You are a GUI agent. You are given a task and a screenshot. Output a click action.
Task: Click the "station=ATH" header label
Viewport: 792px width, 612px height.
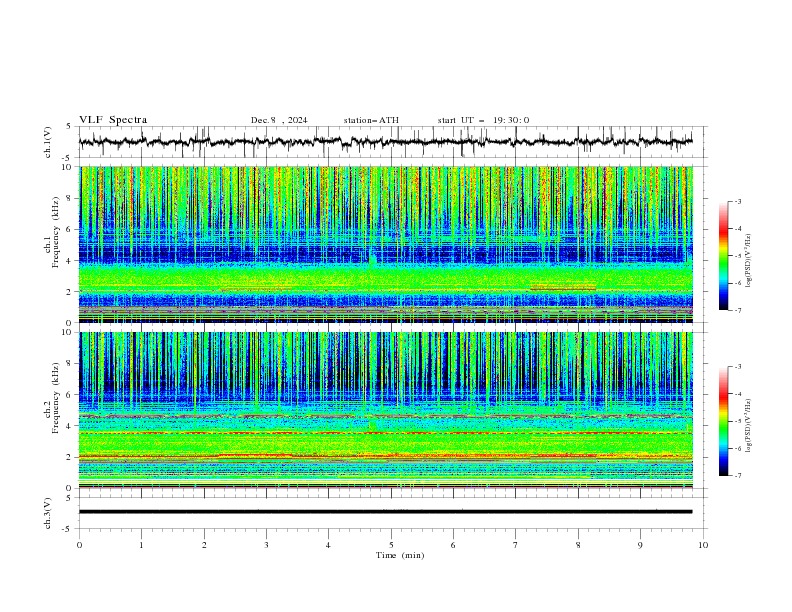[371, 120]
